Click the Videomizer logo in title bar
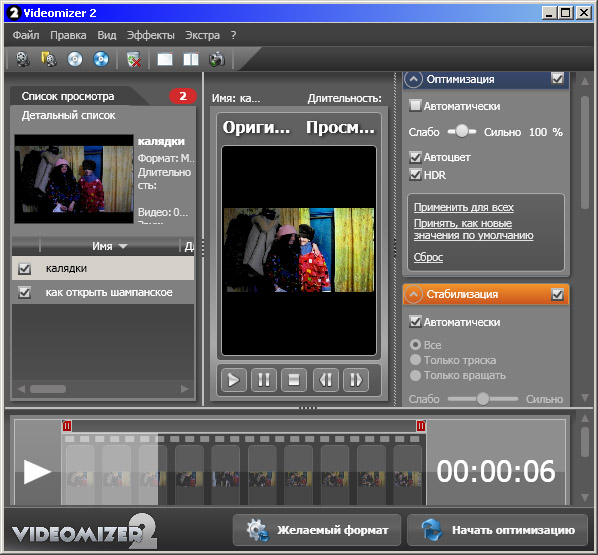Viewport: 598px width, 555px height. [13, 13]
